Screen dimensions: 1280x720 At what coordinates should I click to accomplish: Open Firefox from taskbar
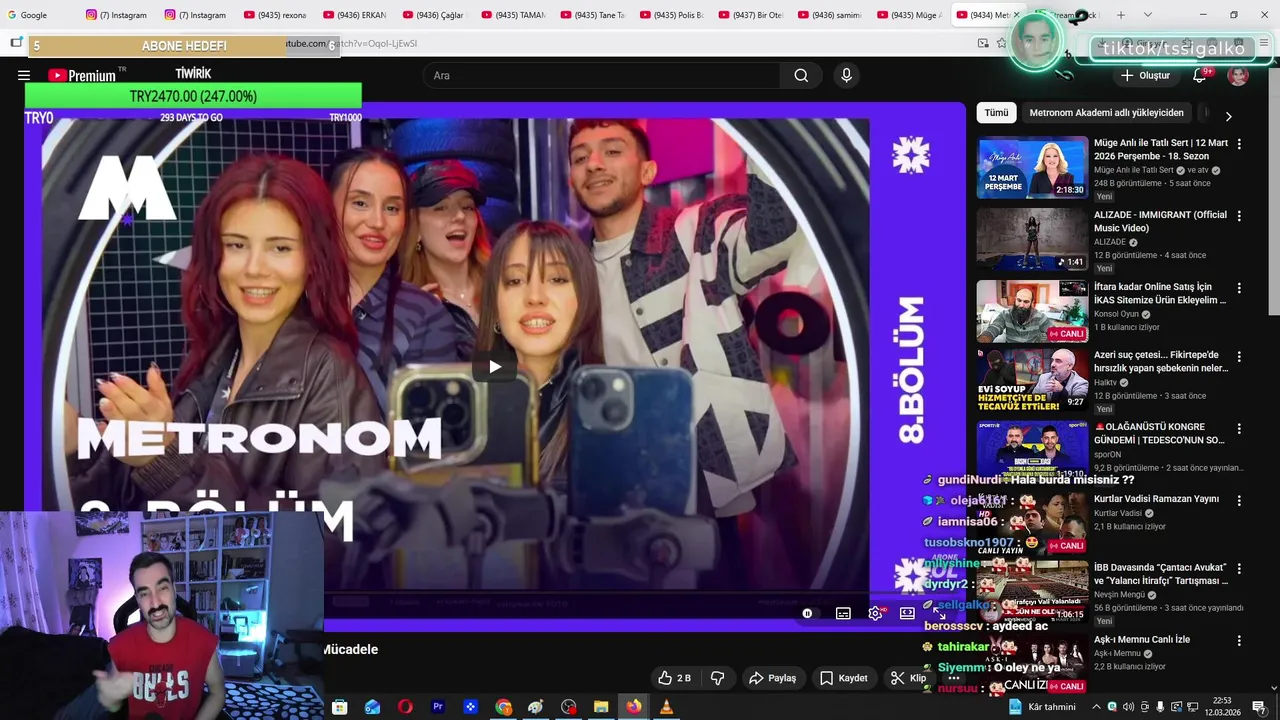(x=634, y=707)
